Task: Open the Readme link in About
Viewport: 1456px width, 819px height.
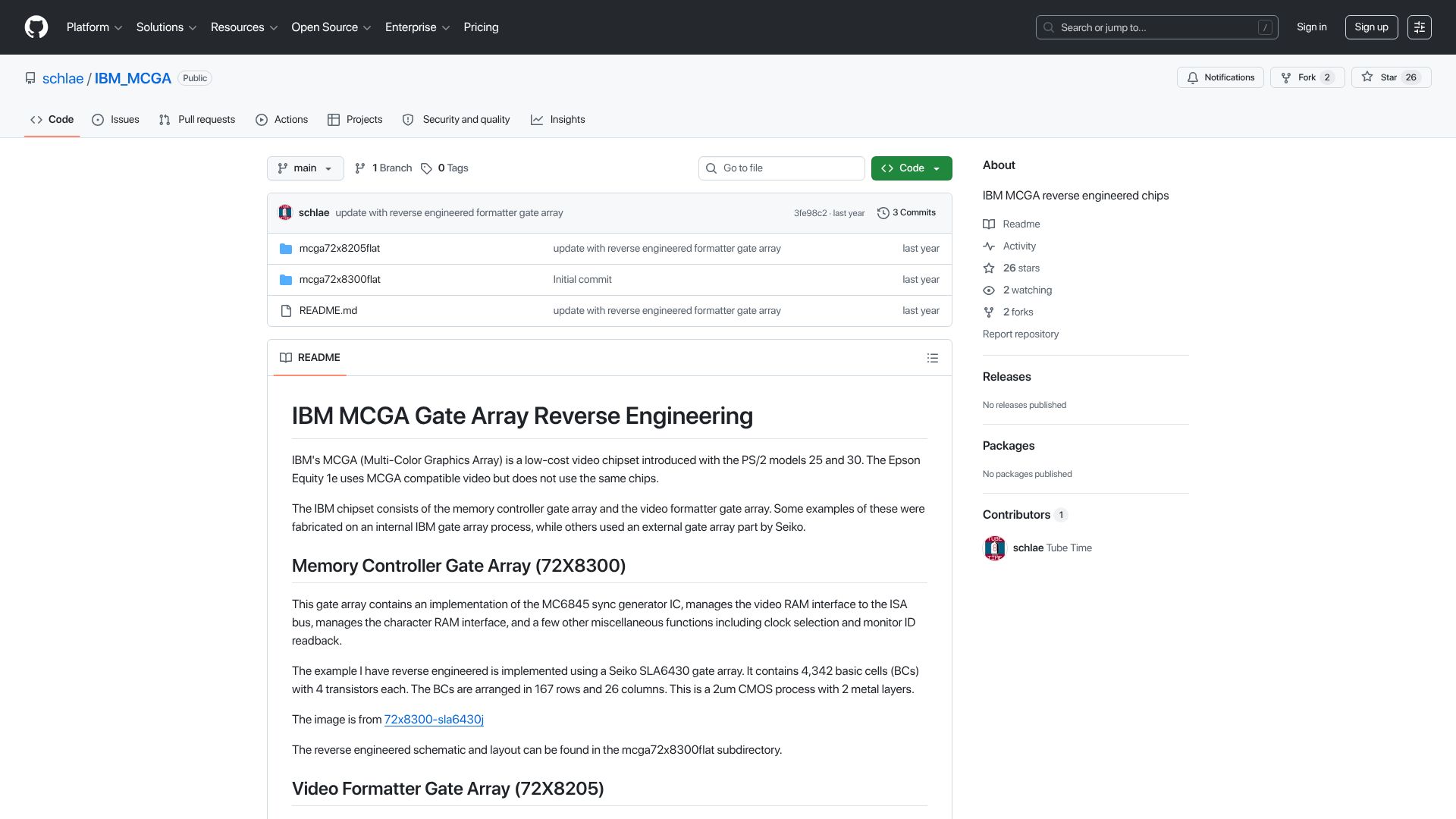Action: click(1021, 224)
